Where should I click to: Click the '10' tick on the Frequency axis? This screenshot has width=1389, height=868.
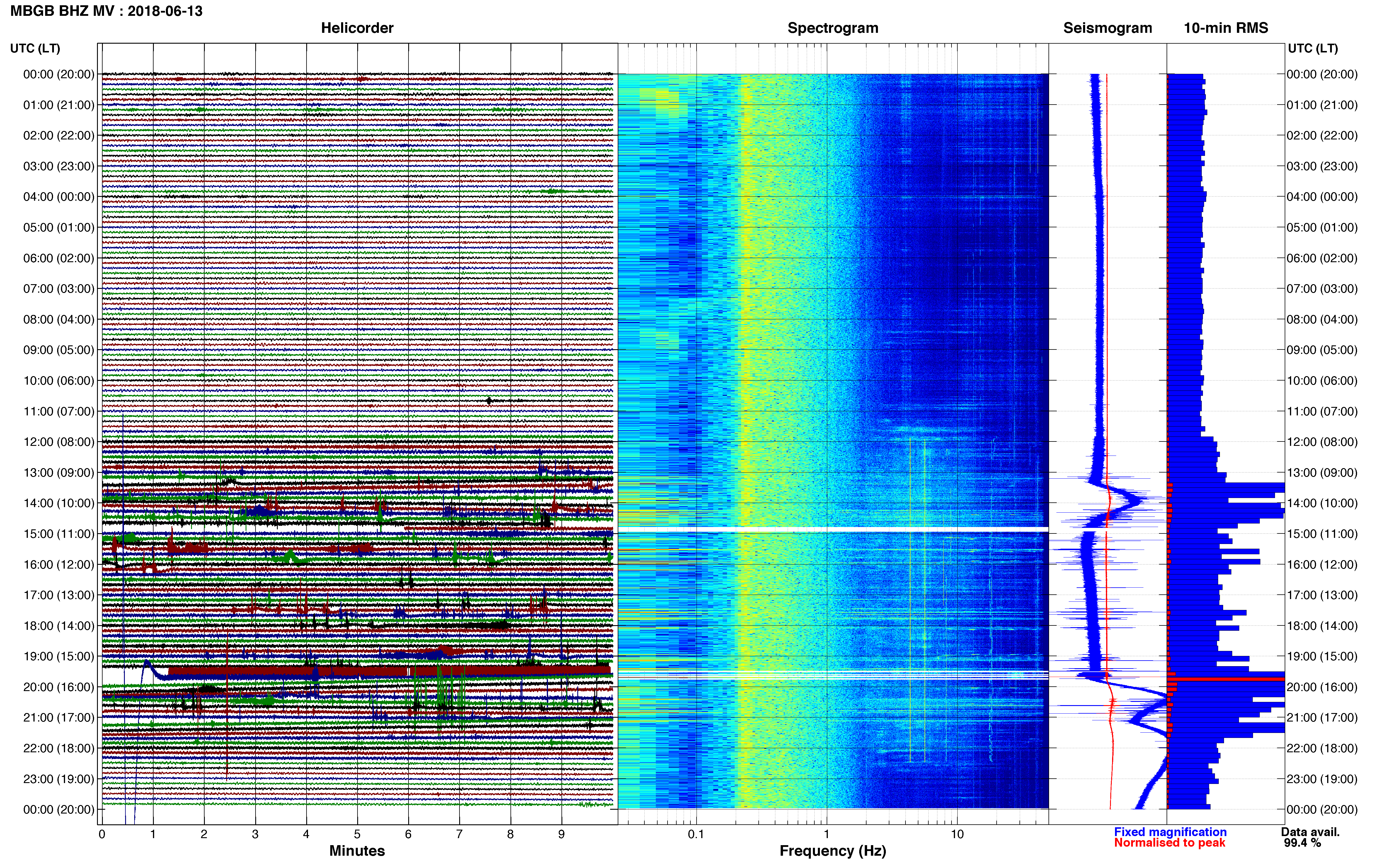(957, 834)
